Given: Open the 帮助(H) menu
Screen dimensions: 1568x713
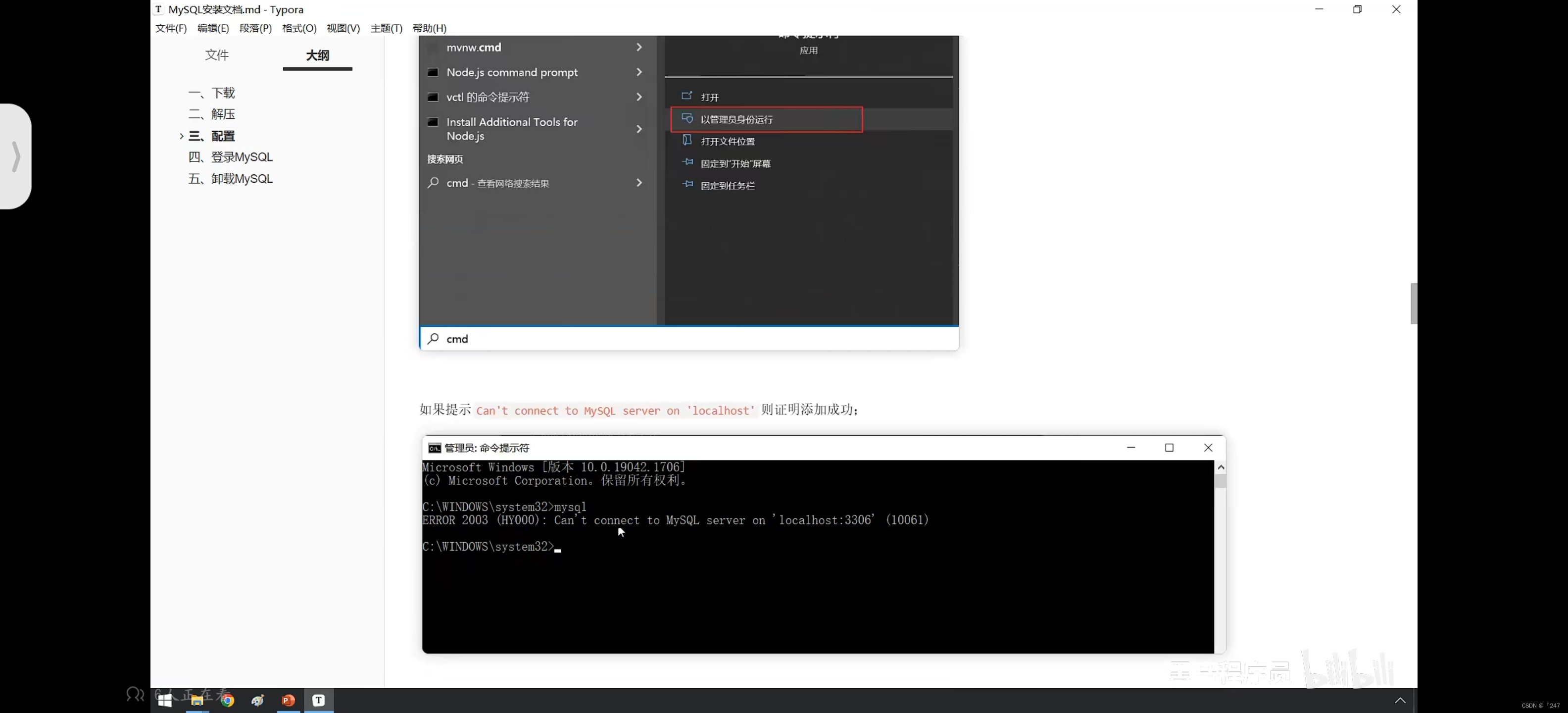Looking at the screenshot, I should pyautogui.click(x=430, y=28).
